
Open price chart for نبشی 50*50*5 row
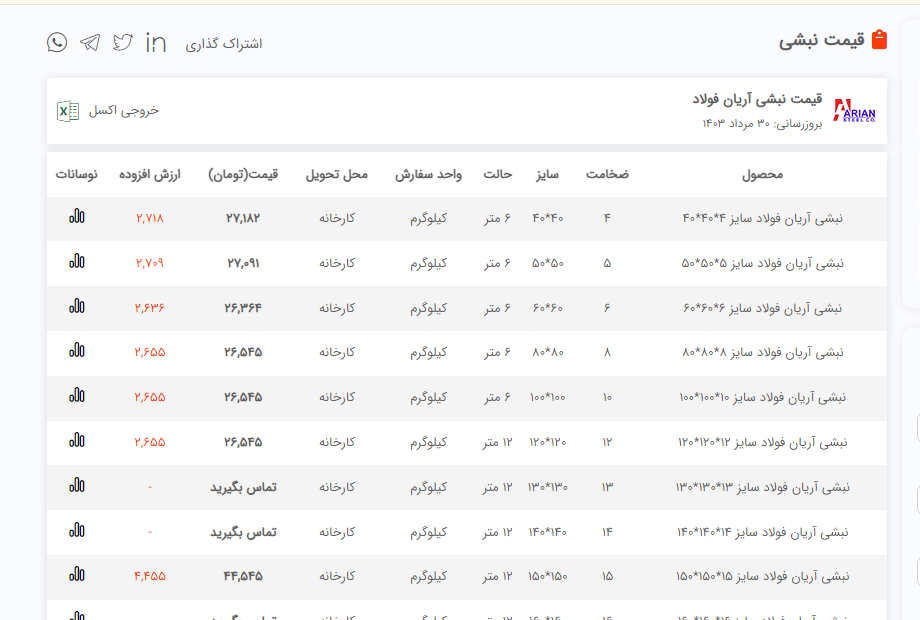click(77, 261)
